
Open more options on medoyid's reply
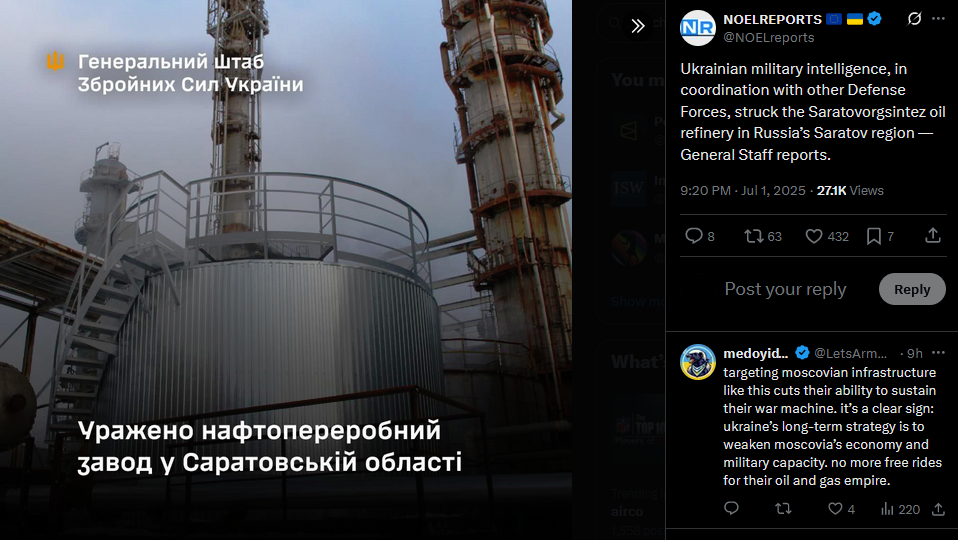pos(938,353)
